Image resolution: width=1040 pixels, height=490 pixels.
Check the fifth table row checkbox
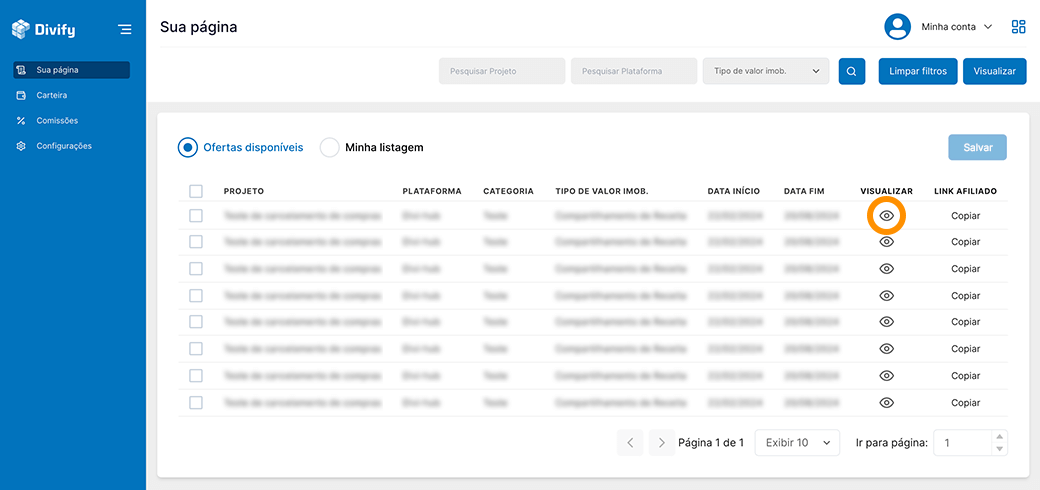(196, 322)
